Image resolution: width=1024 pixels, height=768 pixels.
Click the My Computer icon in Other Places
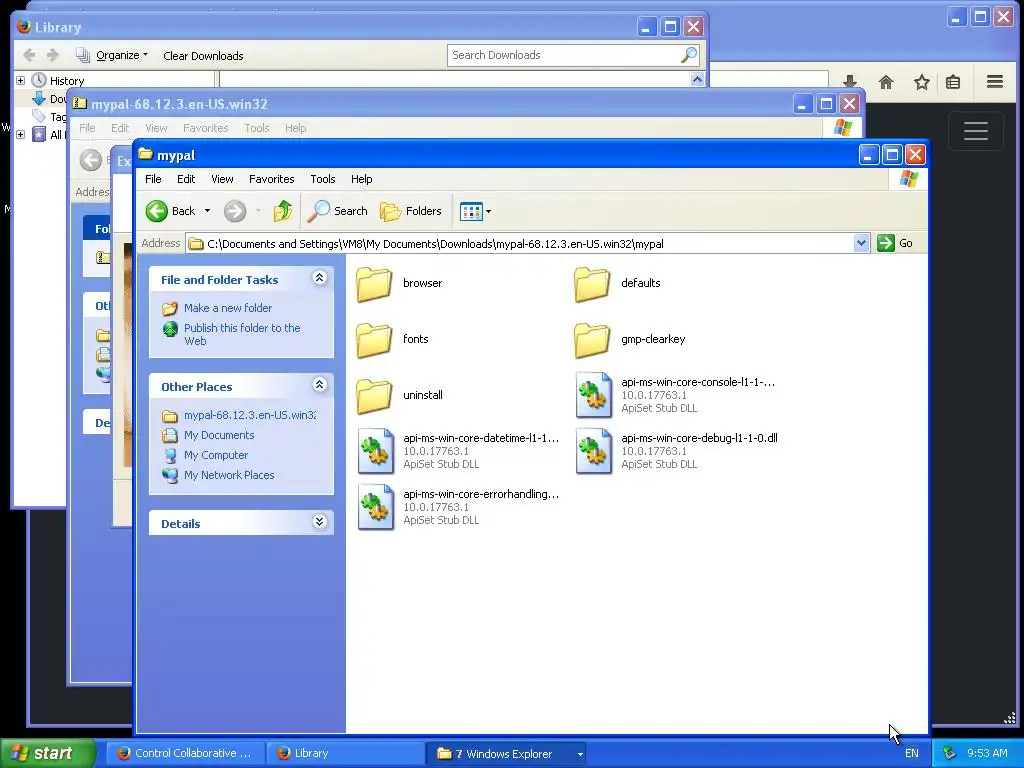tap(170, 455)
